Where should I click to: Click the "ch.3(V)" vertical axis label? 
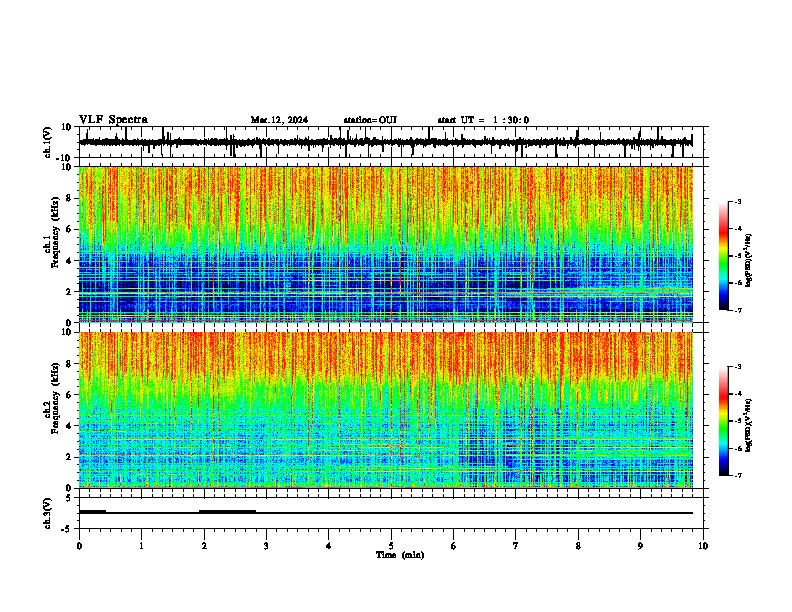point(48,513)
